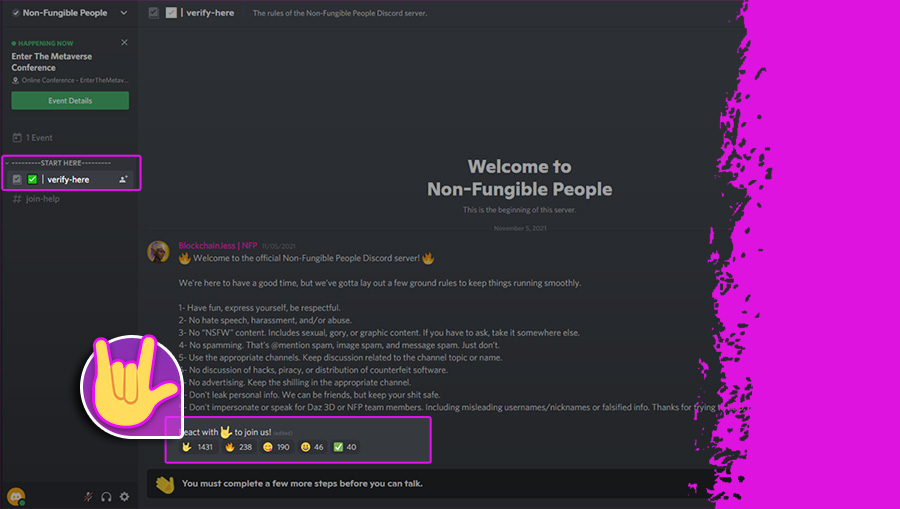
Task: Add the smiling face reaction showing 190
Action: [x=277, y=447]
